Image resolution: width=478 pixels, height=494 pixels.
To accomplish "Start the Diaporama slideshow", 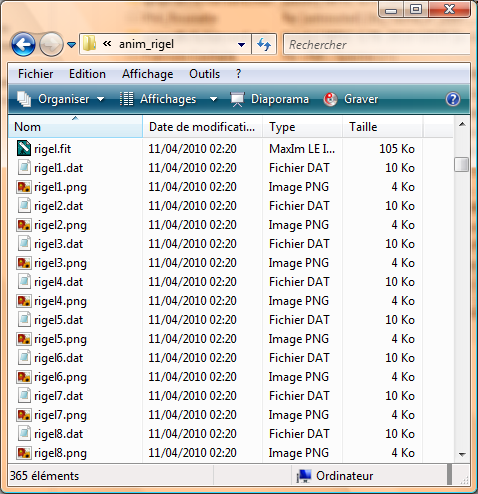I will 270,99.
